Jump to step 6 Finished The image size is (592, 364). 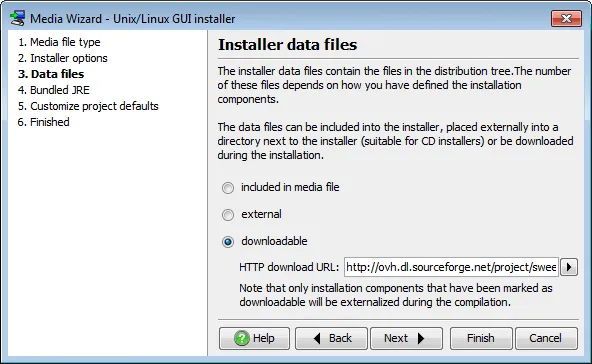[x=43, y=122]
